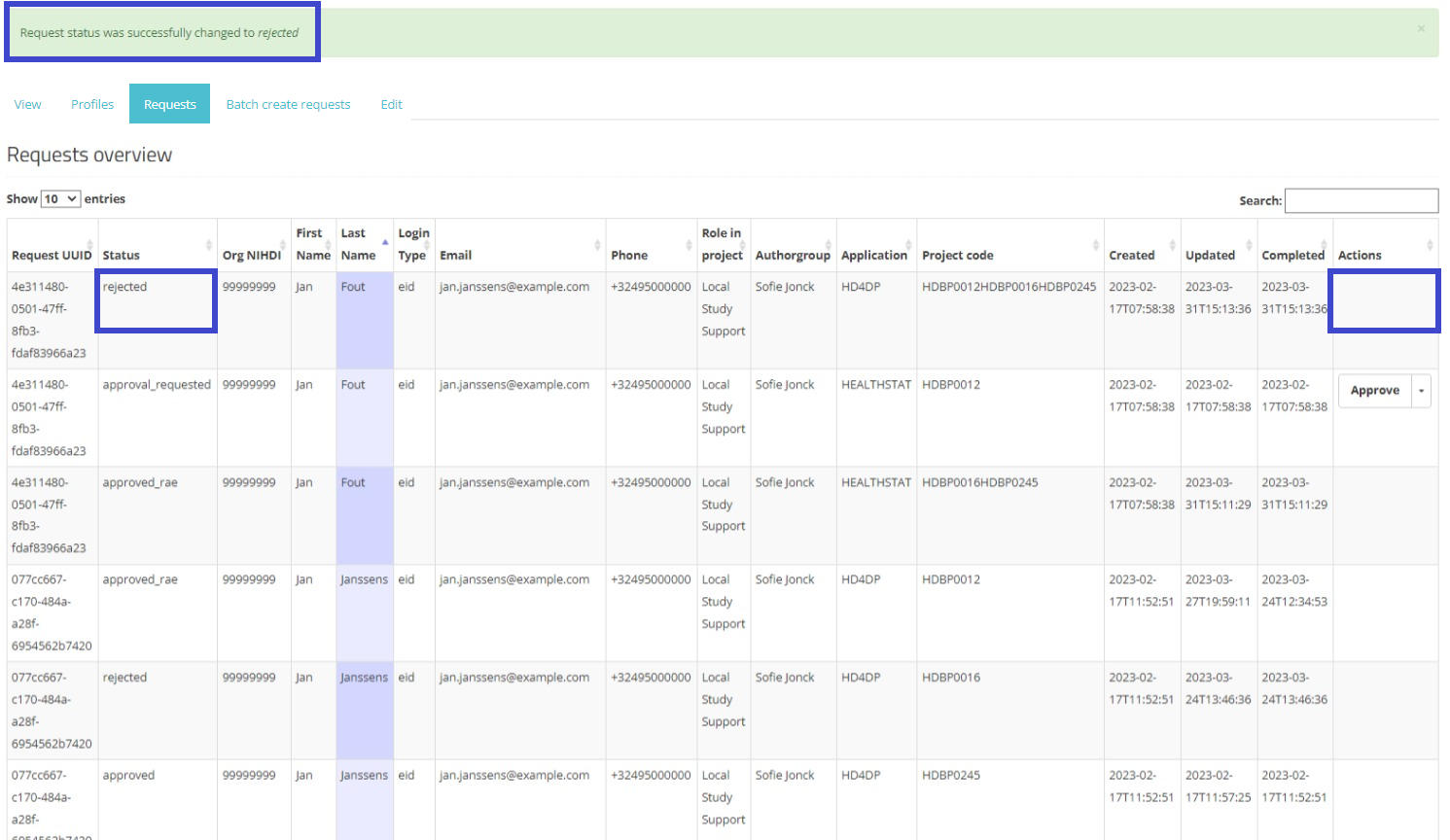1450x840 pixels.
Task: Focus the Search input field
Action: point(1361,200)
